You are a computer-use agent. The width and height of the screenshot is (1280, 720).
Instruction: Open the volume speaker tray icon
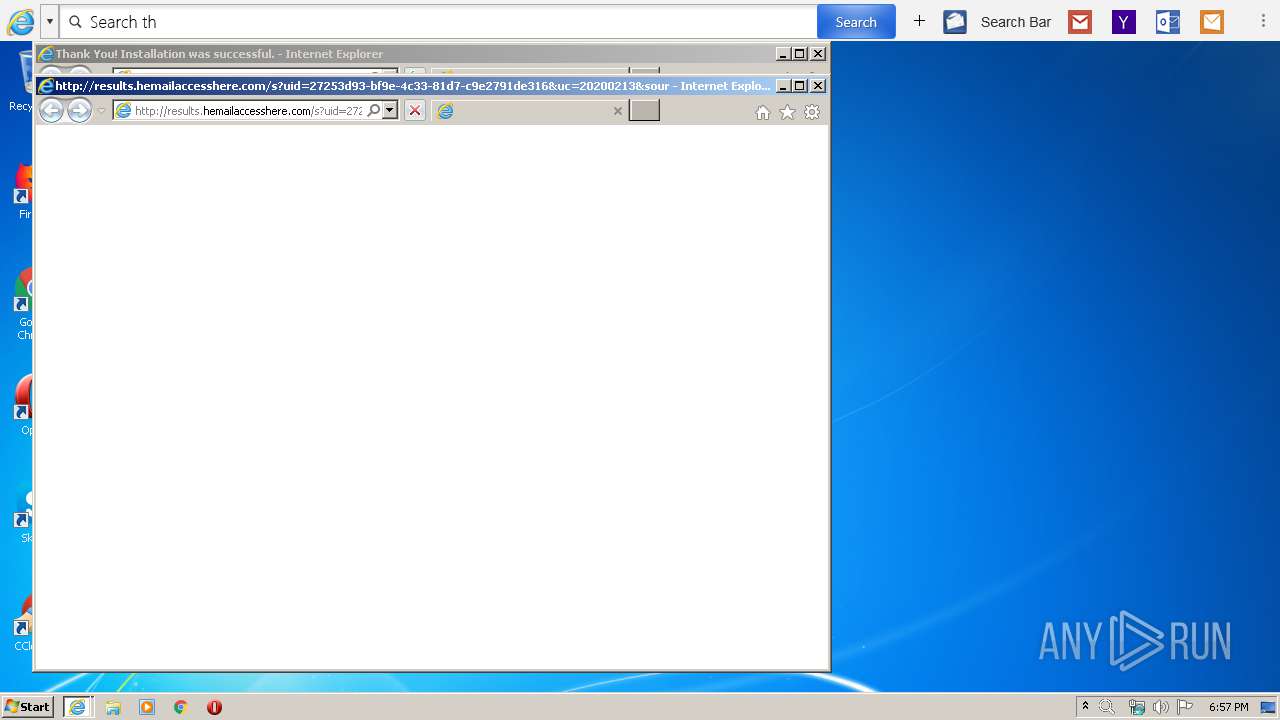[x=1160, y=707]
